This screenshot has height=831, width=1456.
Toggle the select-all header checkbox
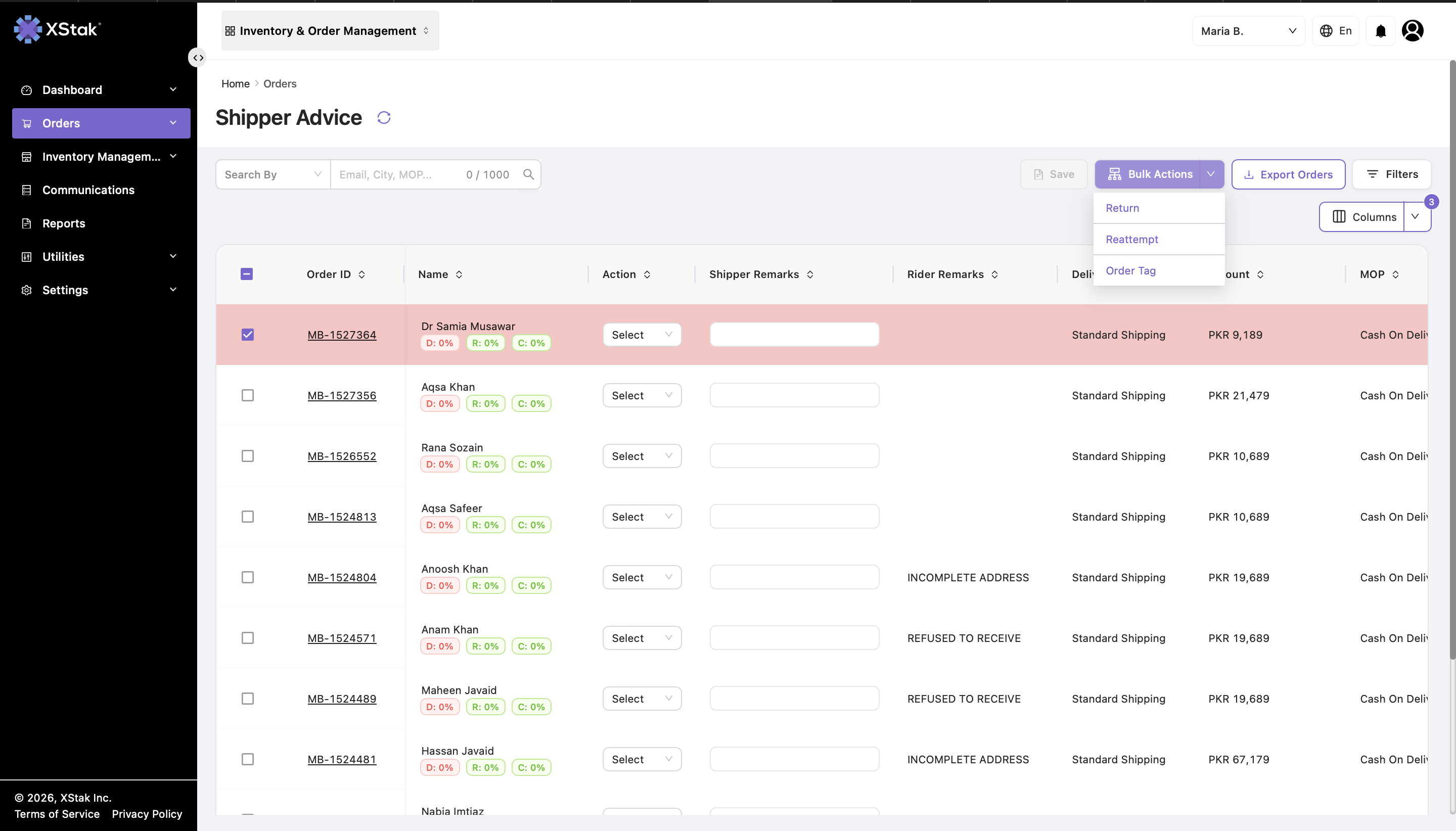[x=247, y=274]
